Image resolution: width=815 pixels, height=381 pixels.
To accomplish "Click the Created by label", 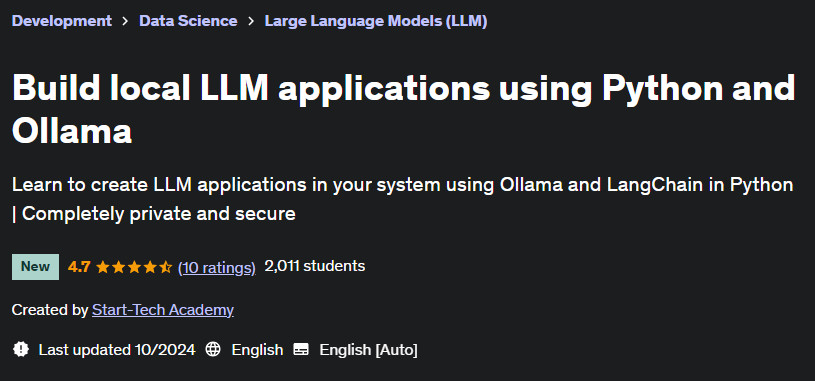I will 50,310.
